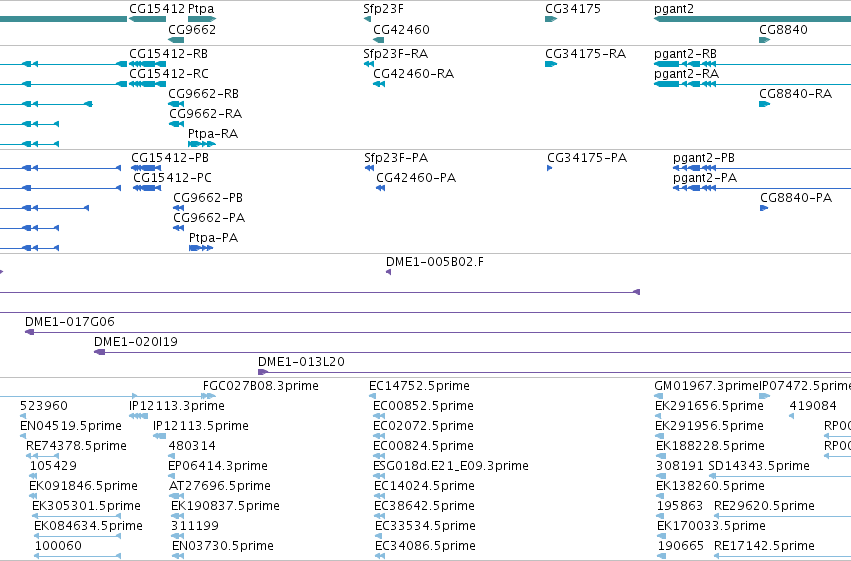Select transcript CG8840-RA

coord(796,94)
